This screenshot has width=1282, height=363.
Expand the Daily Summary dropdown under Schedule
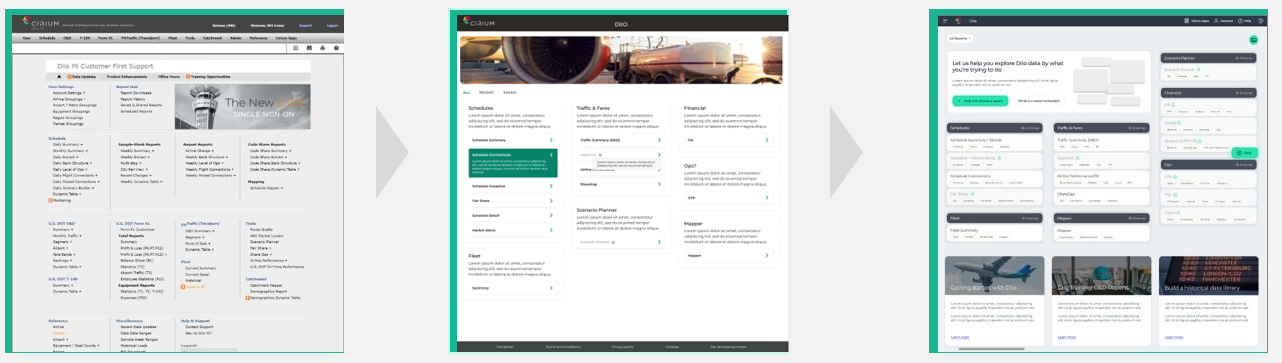[68, 145]
